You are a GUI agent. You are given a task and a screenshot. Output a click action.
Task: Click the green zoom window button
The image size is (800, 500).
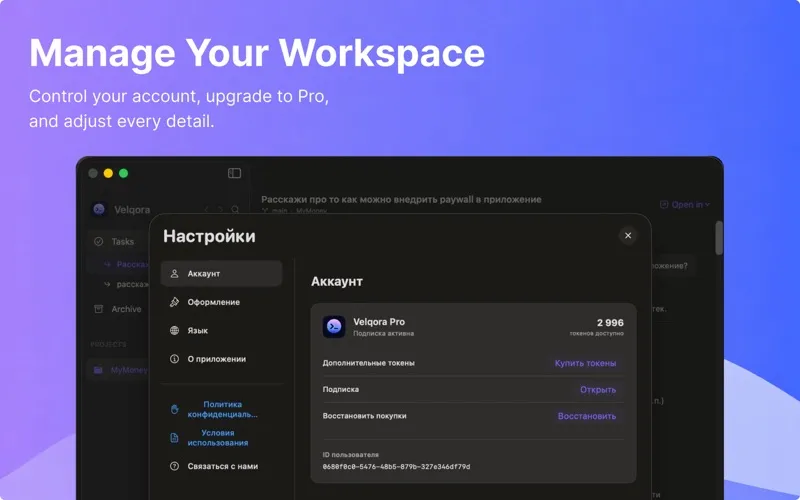click(x=123, y=173)
